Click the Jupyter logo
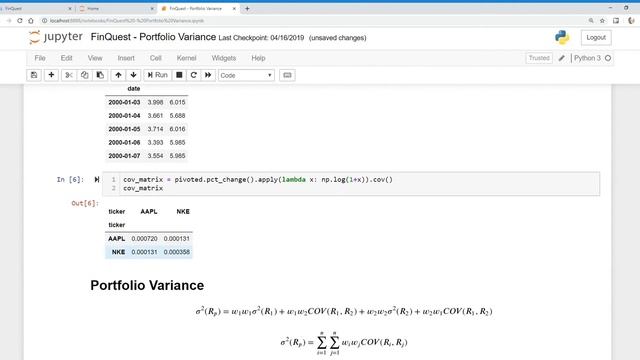 pos(56,37)
